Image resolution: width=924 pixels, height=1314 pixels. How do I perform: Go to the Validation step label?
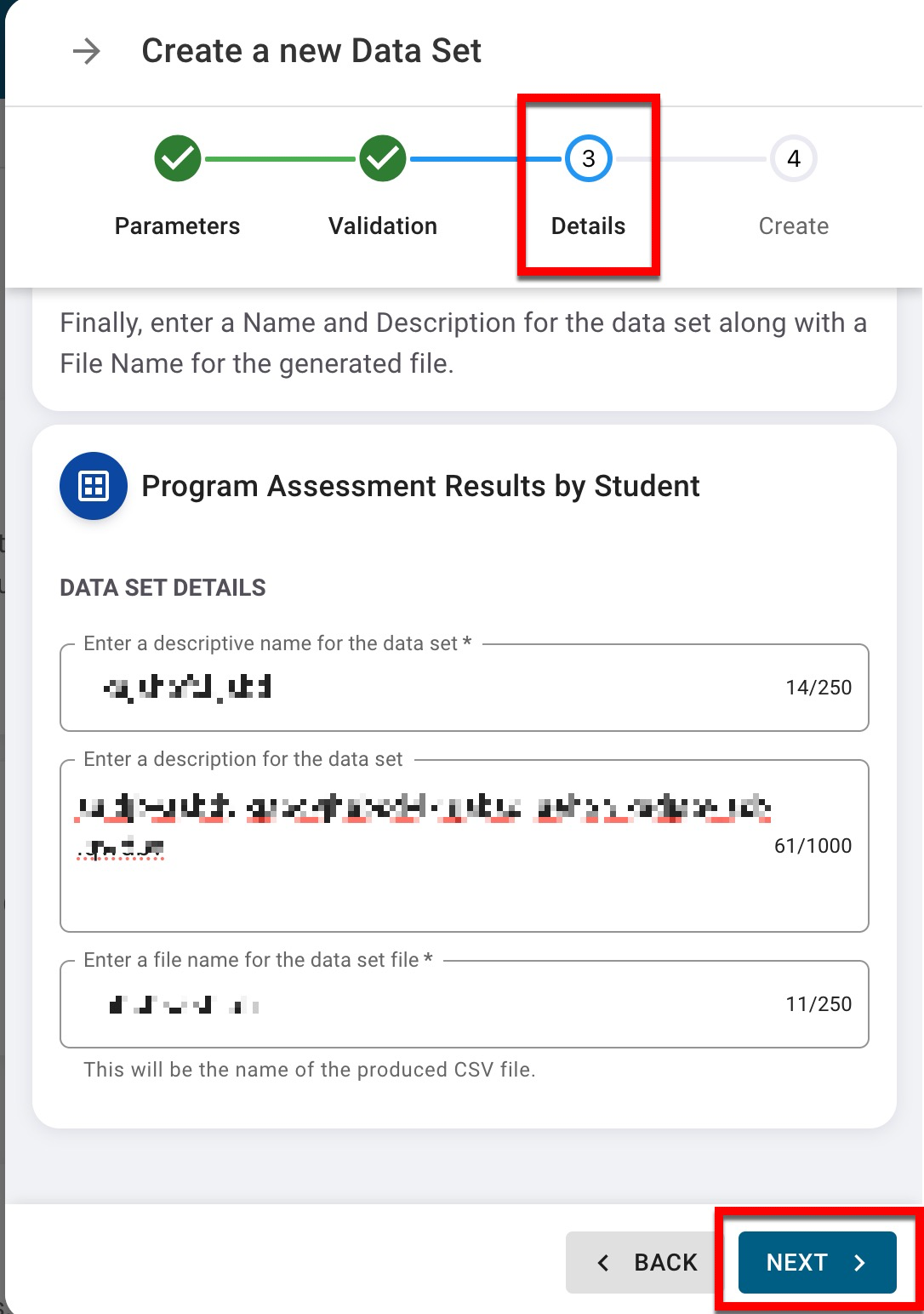tap(383, 226)
